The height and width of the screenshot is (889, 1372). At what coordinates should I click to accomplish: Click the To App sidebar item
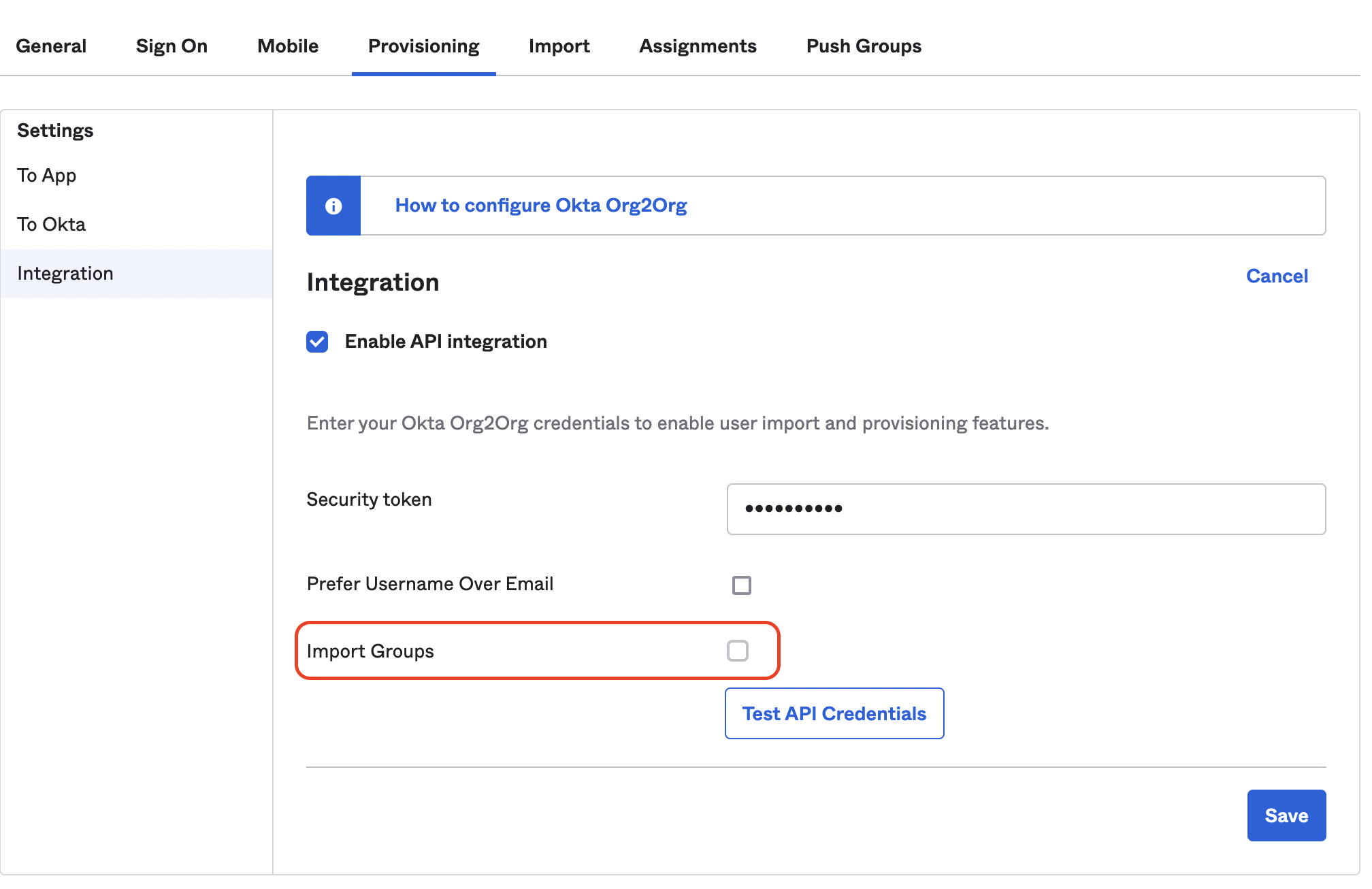pyautogui.click(x=46, y=175)
